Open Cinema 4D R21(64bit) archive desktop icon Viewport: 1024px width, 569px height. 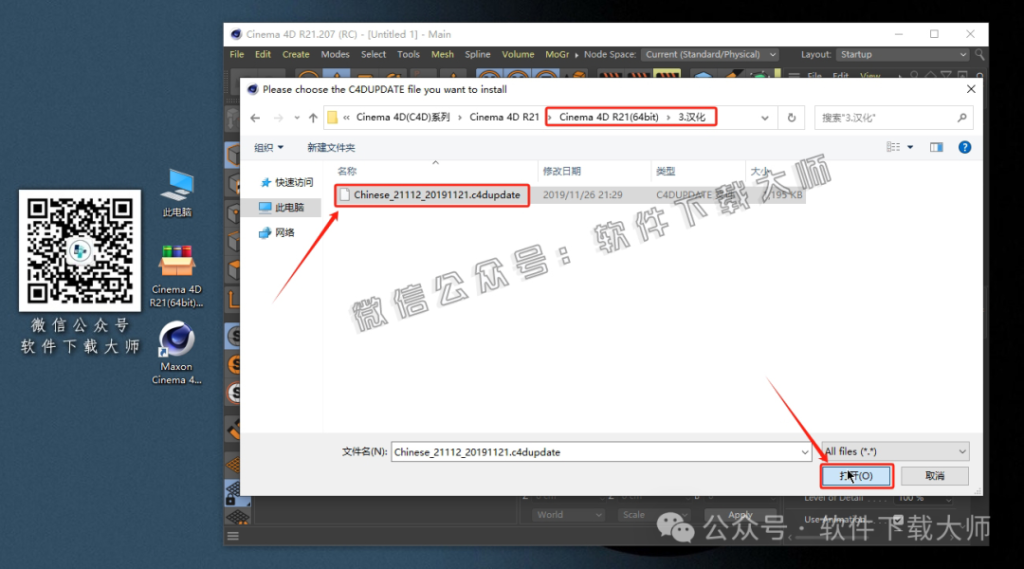tap(176, 276)
